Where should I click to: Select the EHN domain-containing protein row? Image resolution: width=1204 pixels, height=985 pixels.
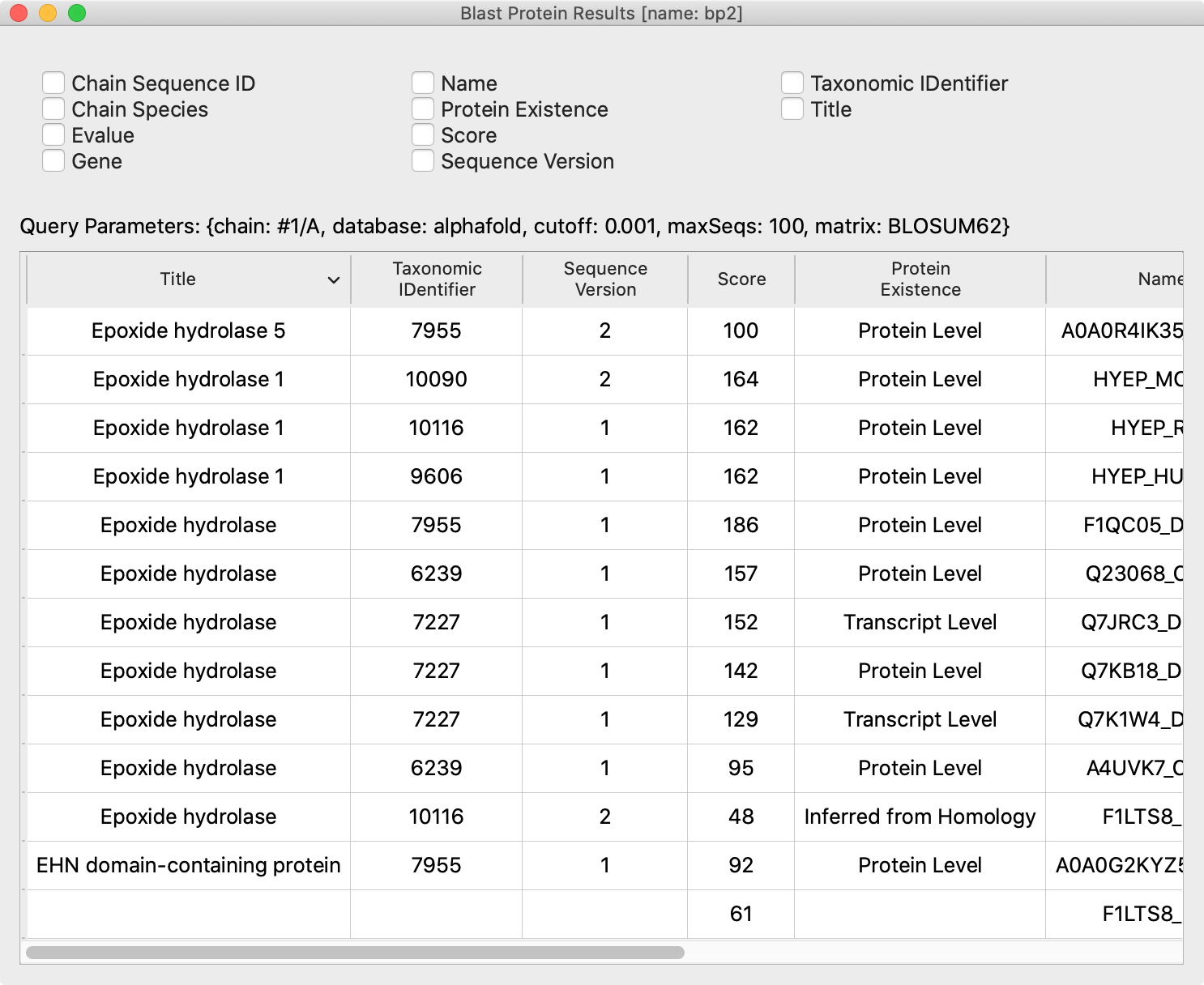[x=188, y=866]
